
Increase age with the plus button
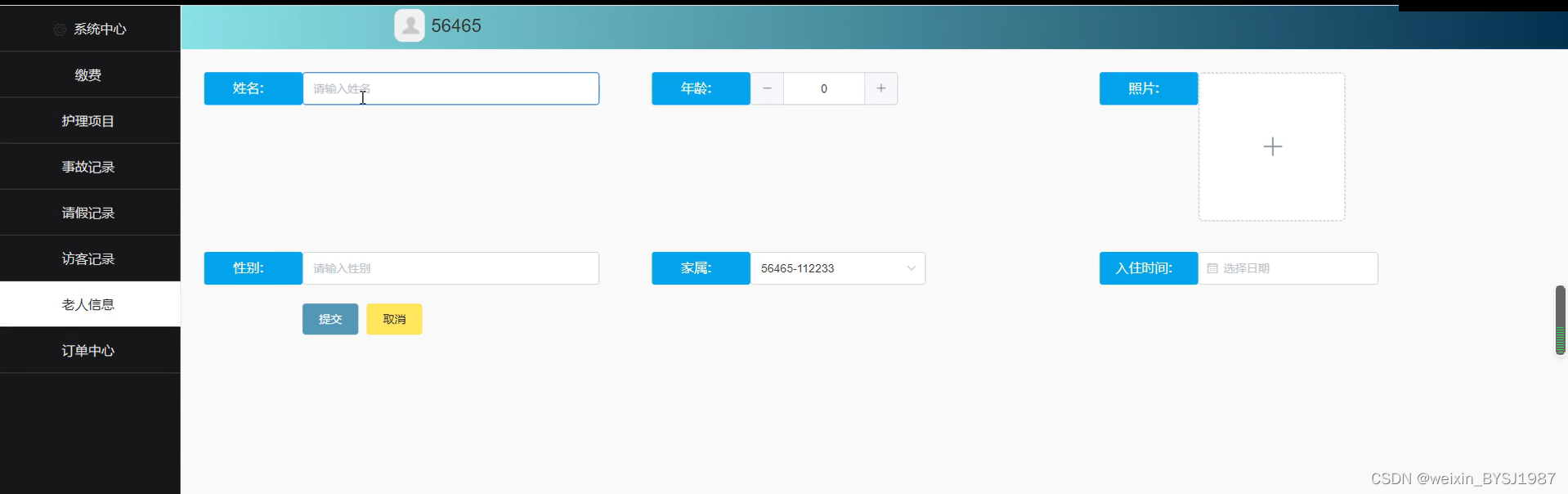880,88
